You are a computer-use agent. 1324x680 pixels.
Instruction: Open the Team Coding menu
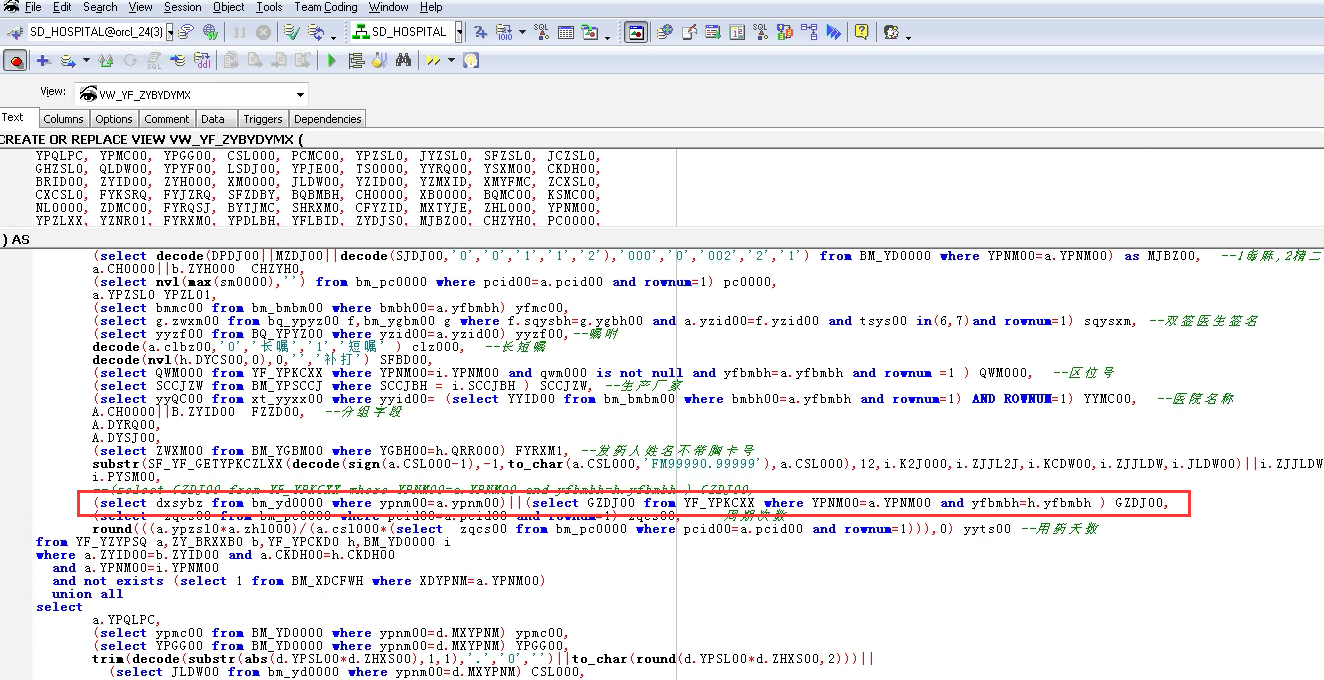pos(326,7)
